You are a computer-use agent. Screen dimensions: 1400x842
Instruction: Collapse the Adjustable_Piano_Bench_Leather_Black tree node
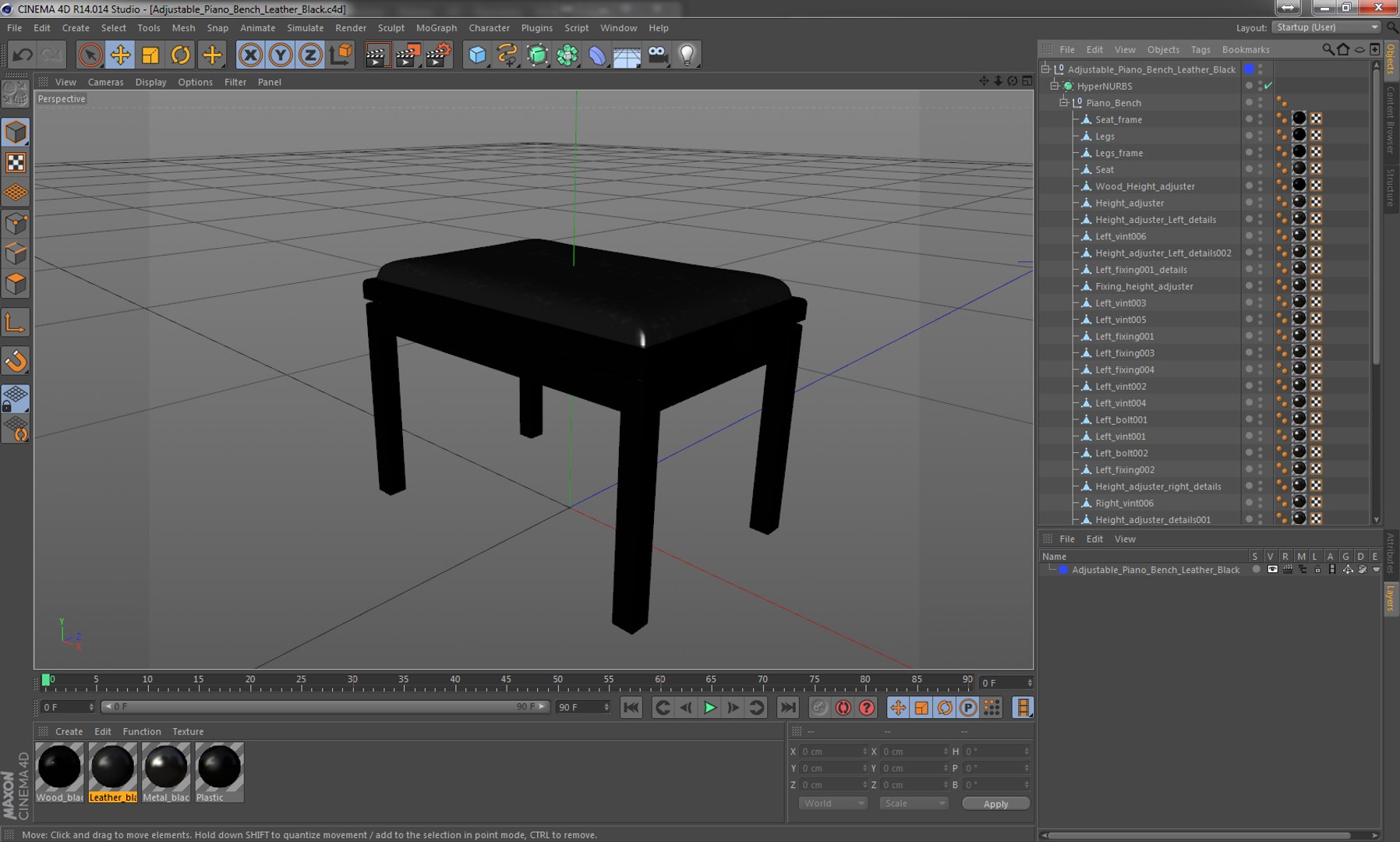[x=1046, y=69]
